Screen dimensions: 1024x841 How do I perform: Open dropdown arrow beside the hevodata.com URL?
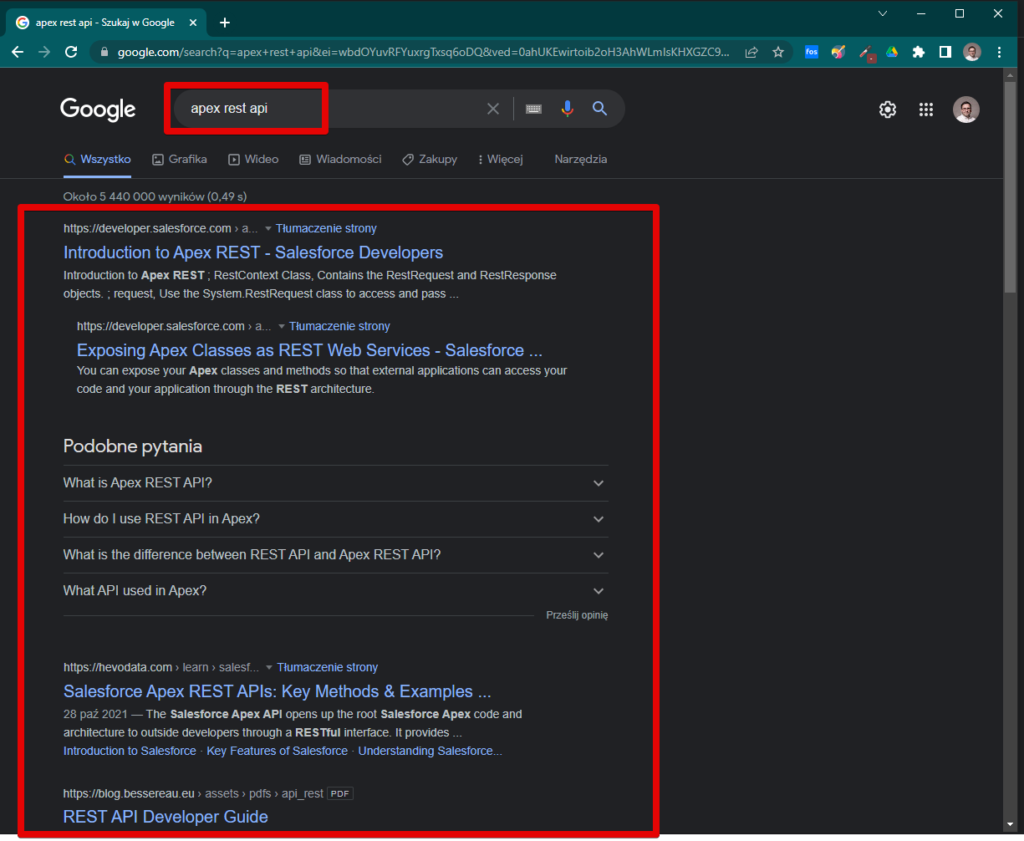[x=269, y=667]
